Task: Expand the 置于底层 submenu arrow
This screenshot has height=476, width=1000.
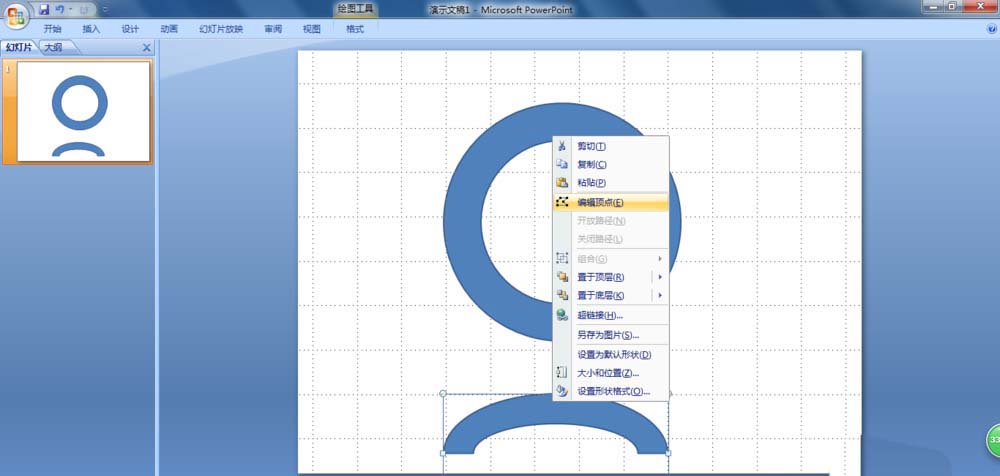Action: [x=661, y=295]
